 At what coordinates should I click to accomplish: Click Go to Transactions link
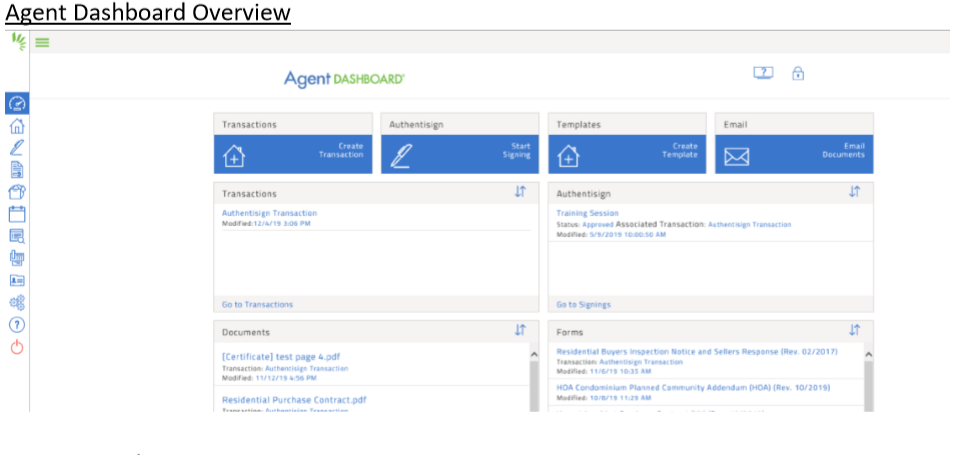[x=257, y=304]
